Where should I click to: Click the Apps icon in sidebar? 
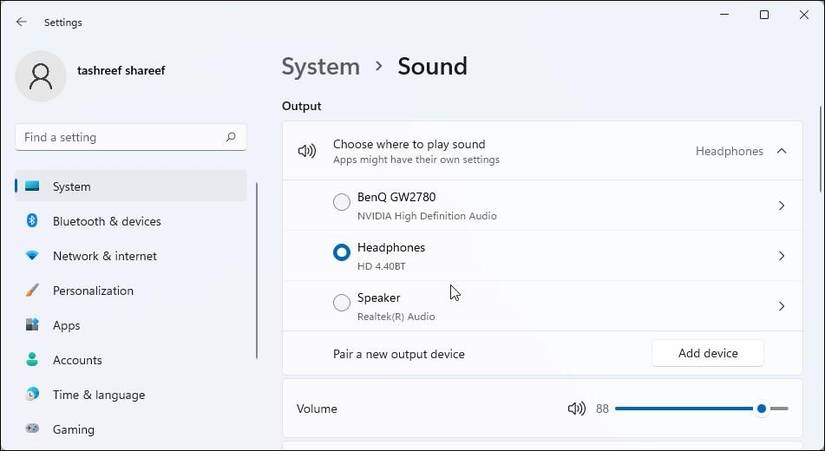click(32, 325)
